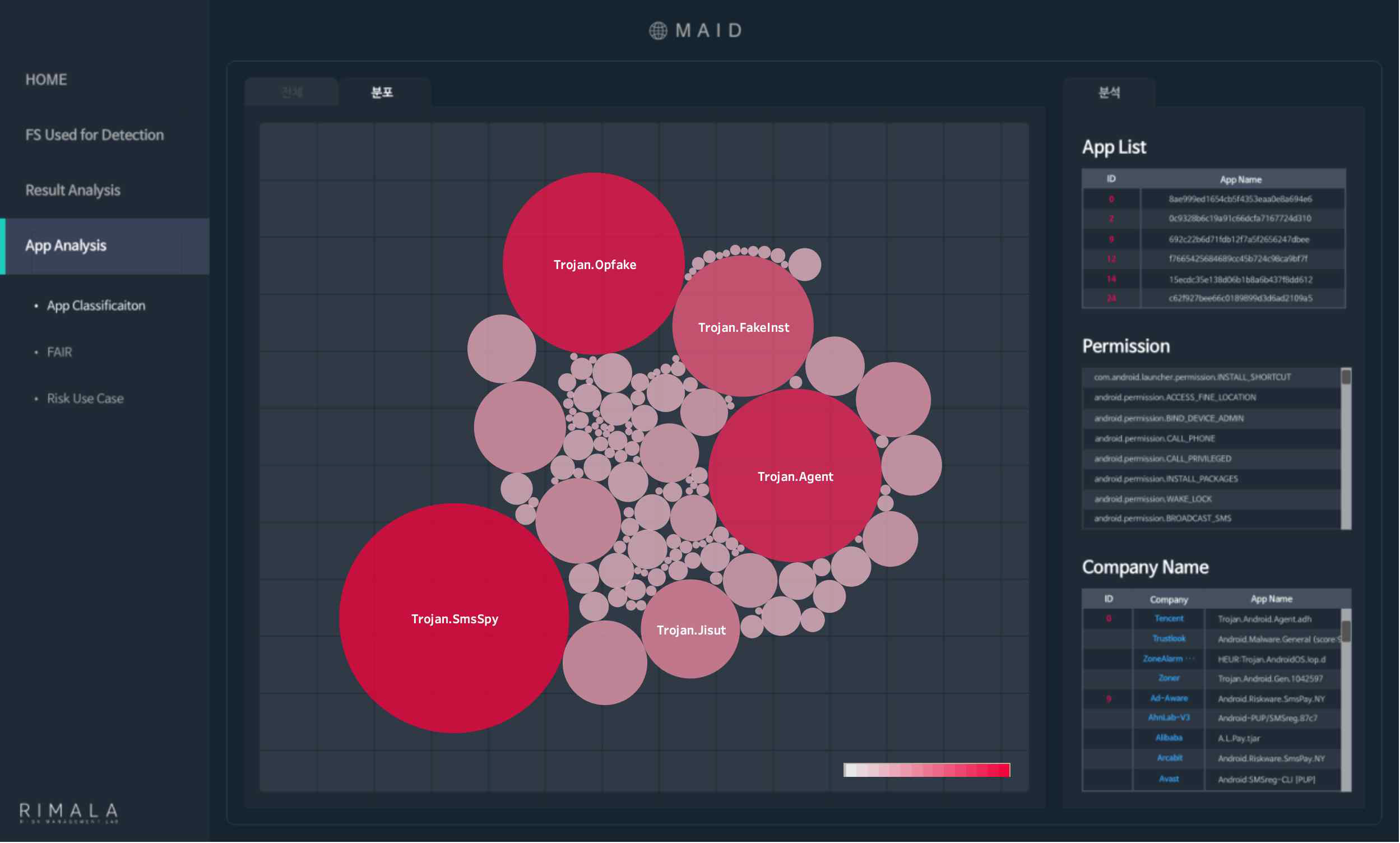
Task: Open App Classificaiton submenu item
Action: [96, 305]
